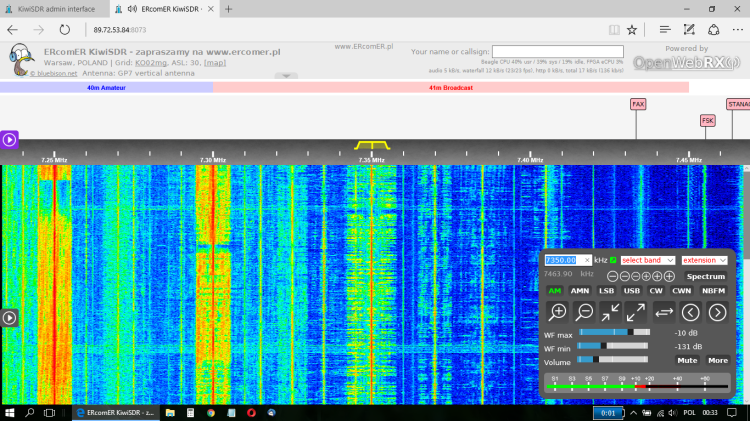Open the Spectrum display
Viewport: 750px width, 421px height.
pyautogui.click(x=706, y=276)
